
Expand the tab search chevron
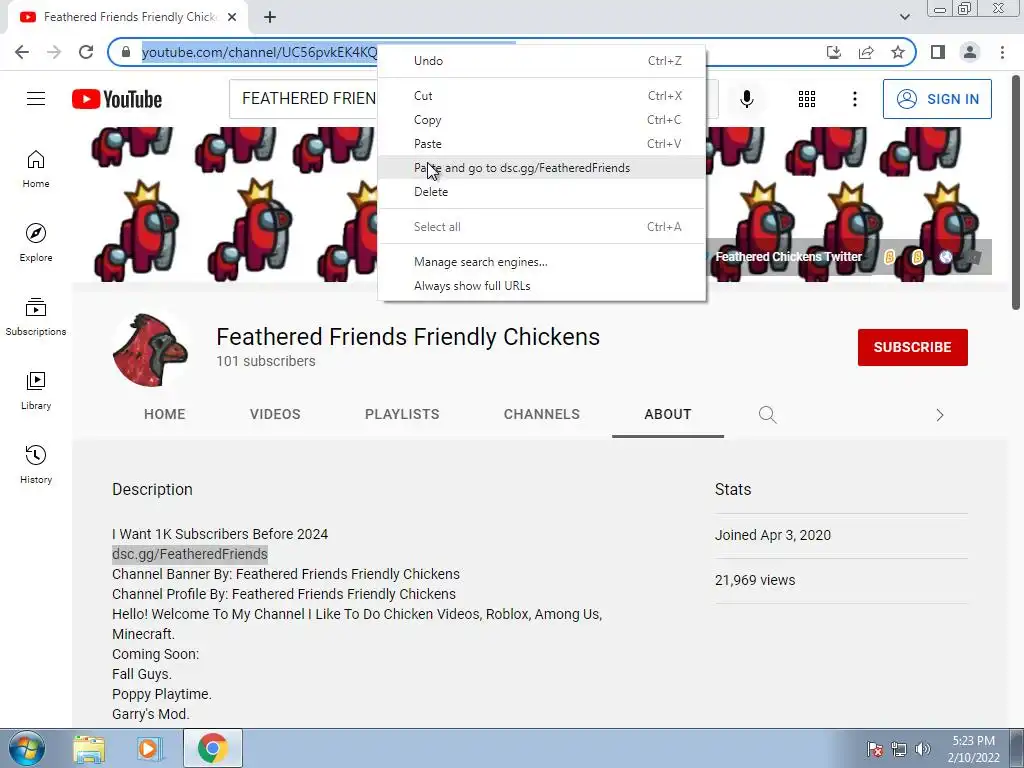(904, 17)
